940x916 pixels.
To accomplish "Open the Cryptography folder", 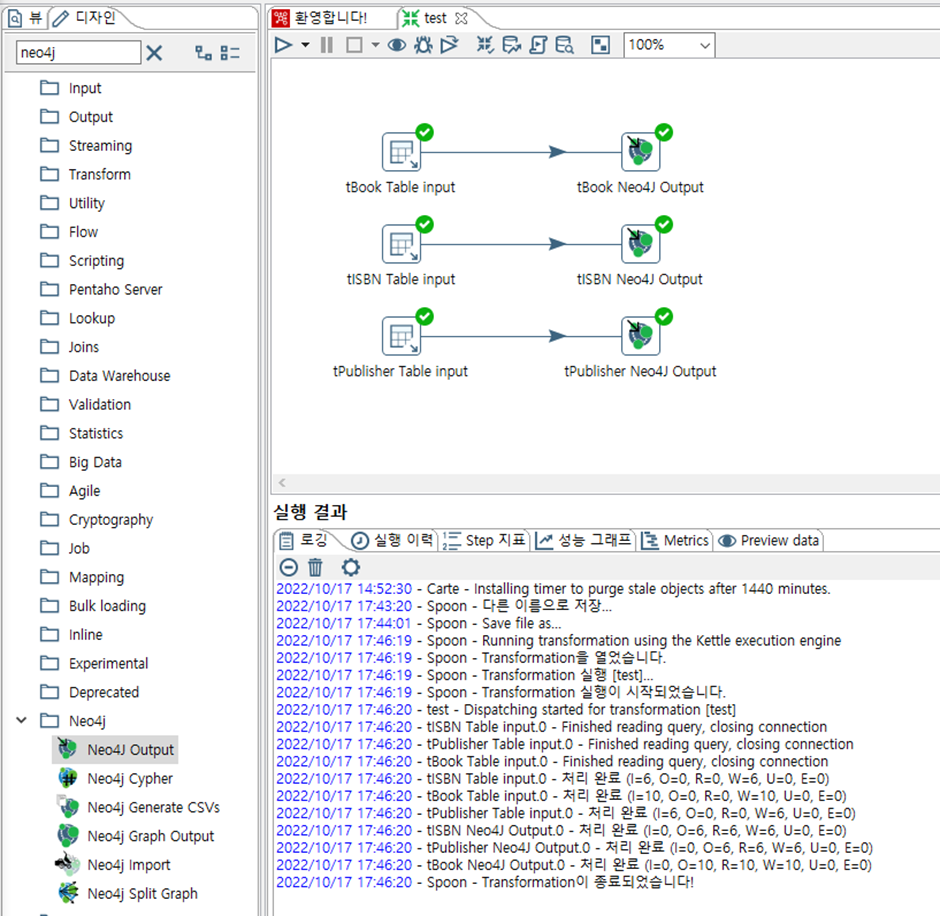I will coord(97,520).
